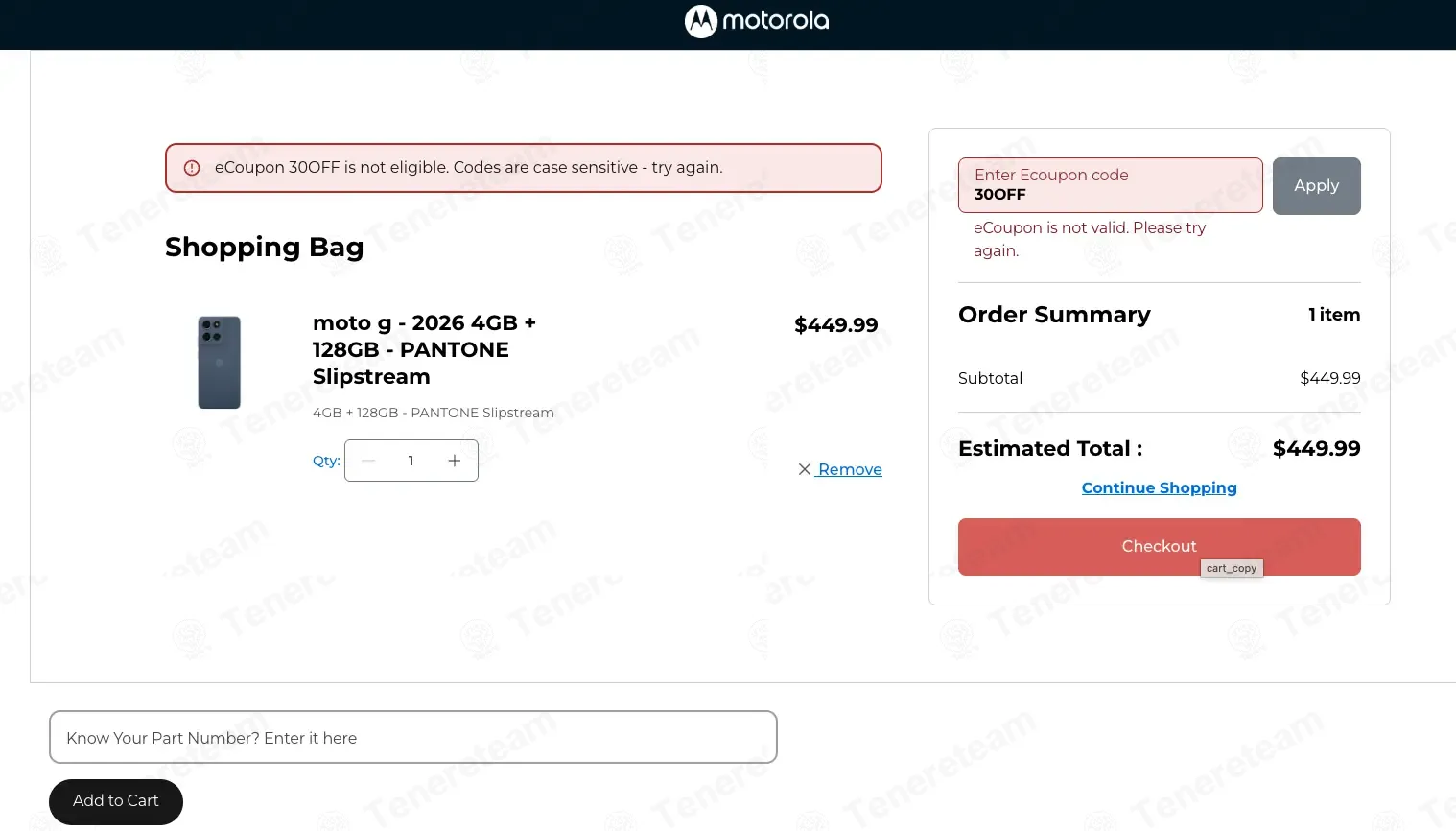
Task: Click the Add to Cart button
Action: [116, 801]
